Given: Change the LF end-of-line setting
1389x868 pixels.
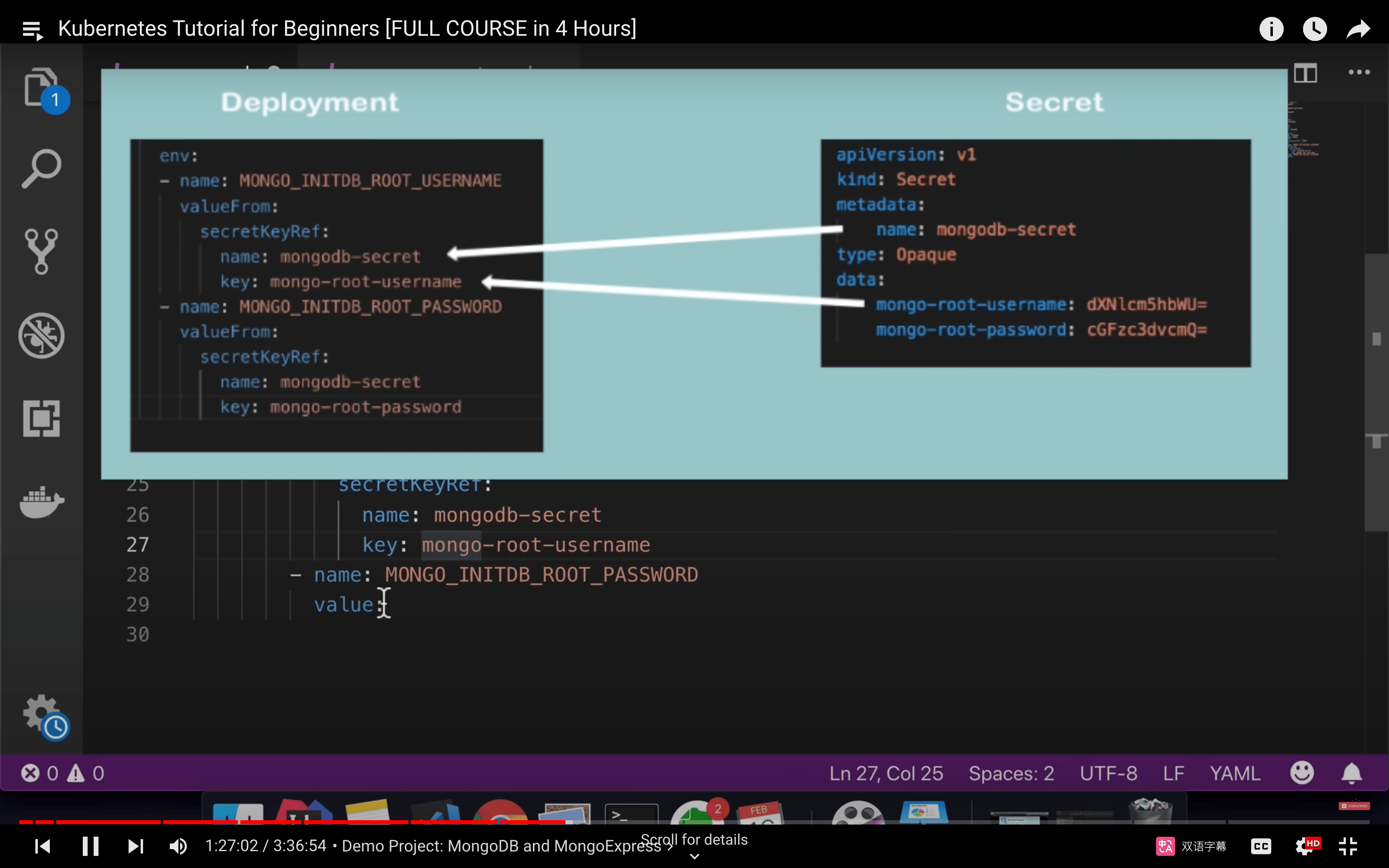Looking at the screenshot, I should coord(1174,773).
